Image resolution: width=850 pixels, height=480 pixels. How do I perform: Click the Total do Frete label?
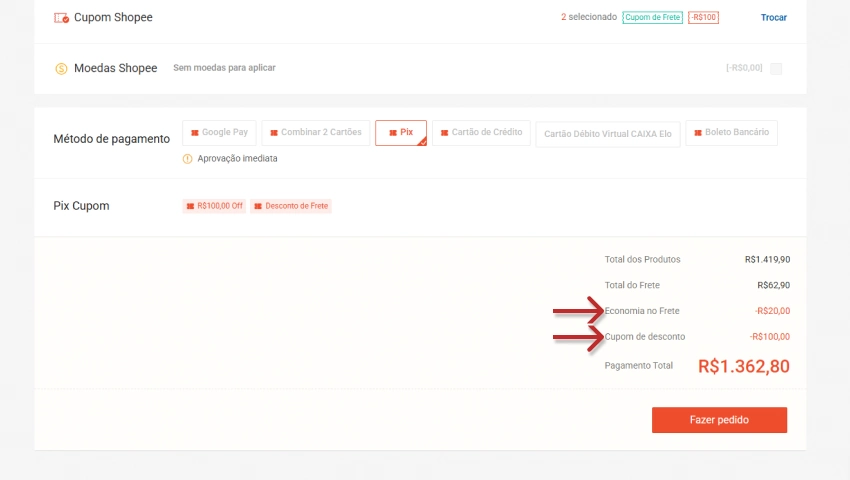tap(632, 285)
